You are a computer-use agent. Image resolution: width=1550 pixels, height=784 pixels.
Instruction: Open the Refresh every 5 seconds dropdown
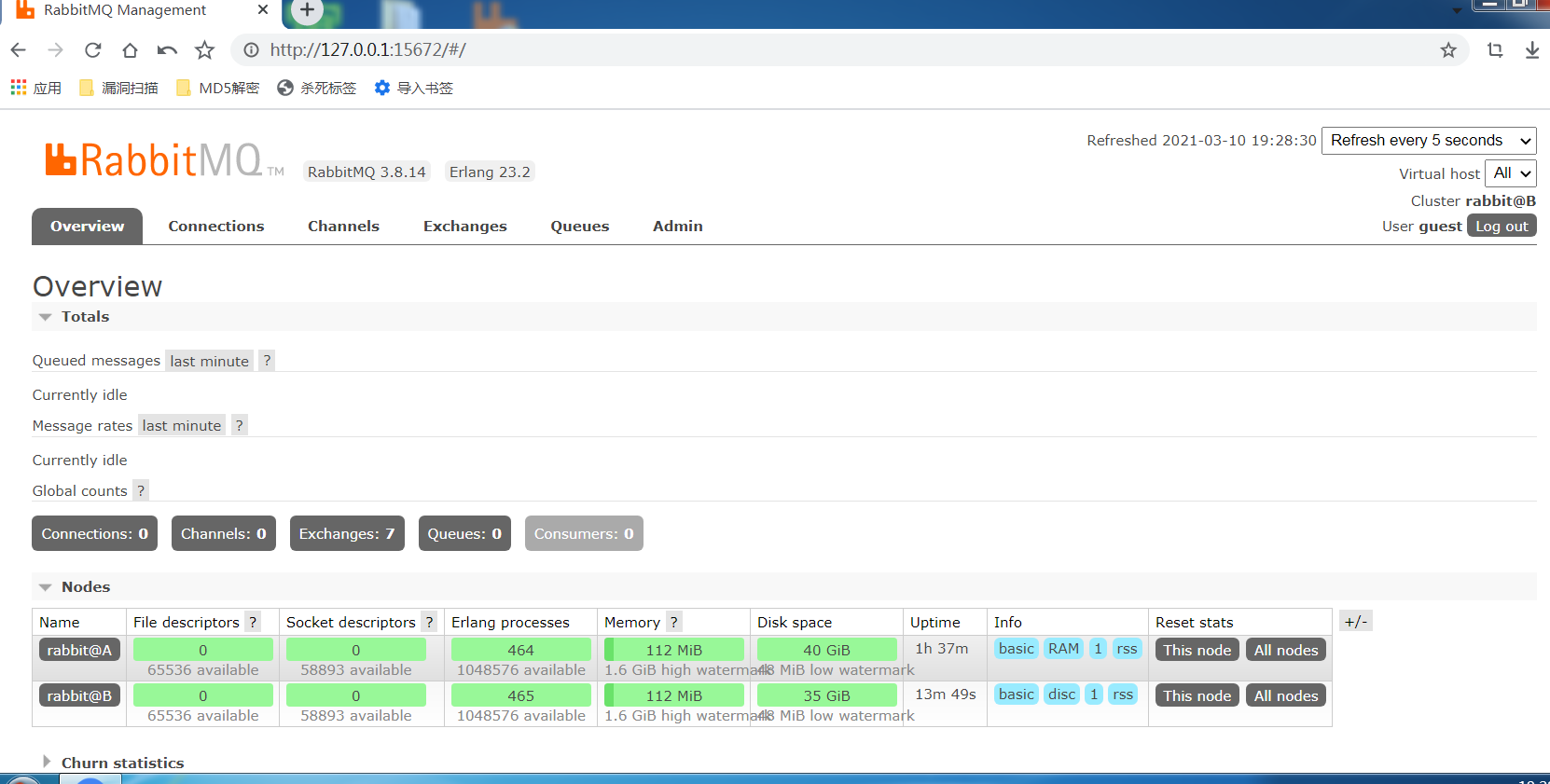pos(1429,141)
